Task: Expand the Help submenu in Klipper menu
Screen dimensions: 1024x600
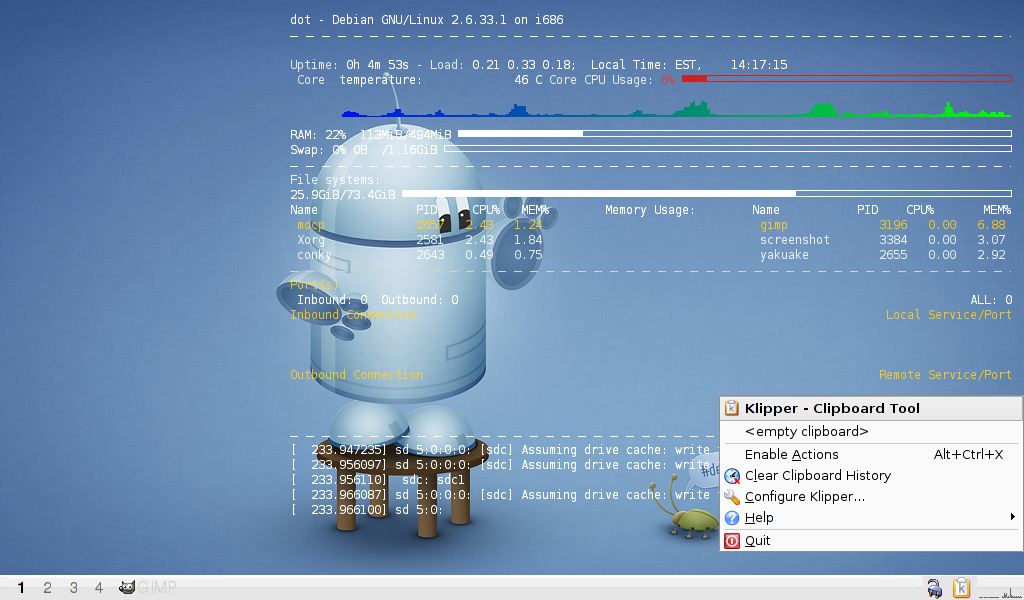Action: click(x=871, y=517)
